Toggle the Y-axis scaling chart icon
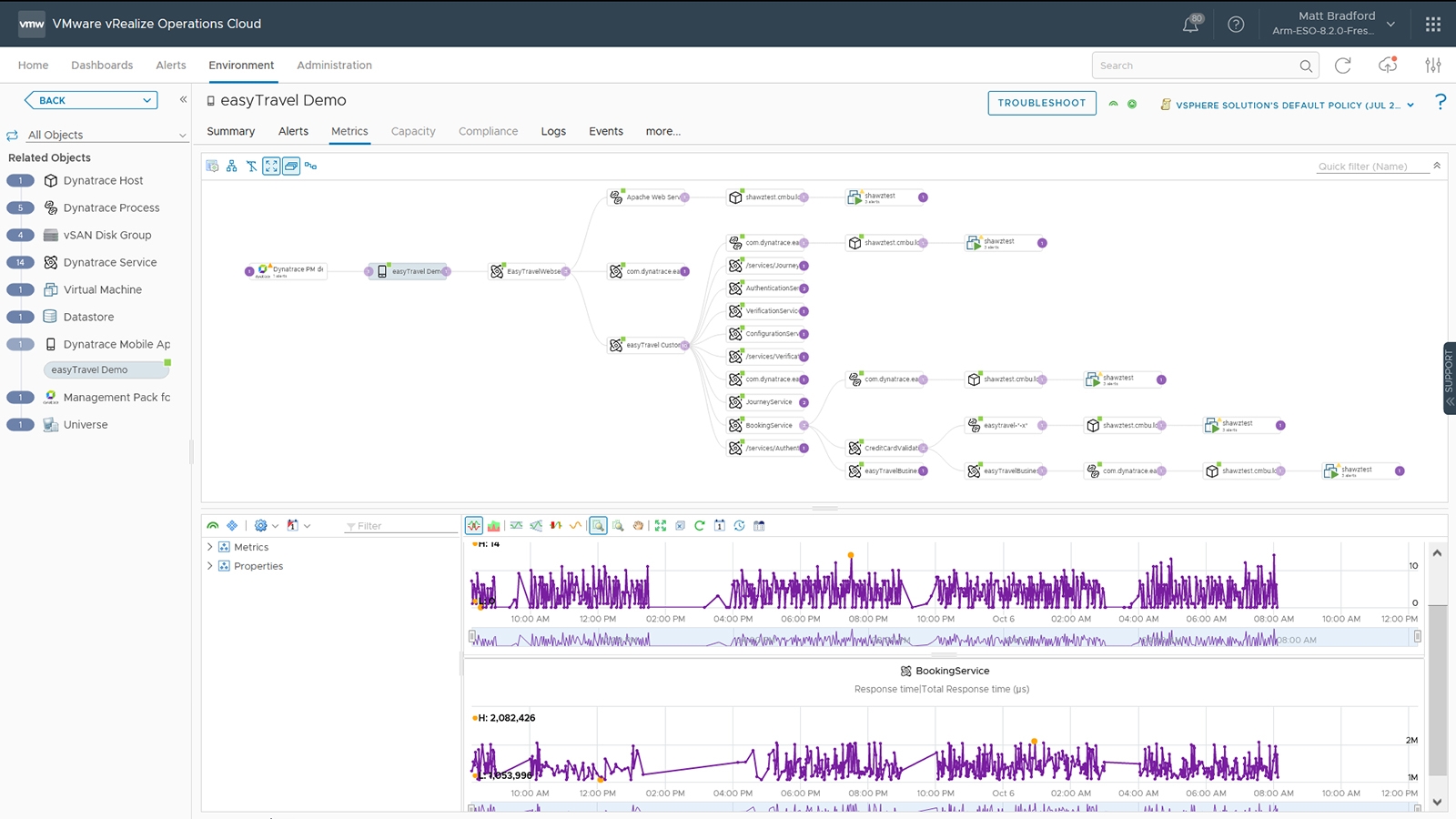The width and height of the screenshot is (1456, 819). (516, 525)
